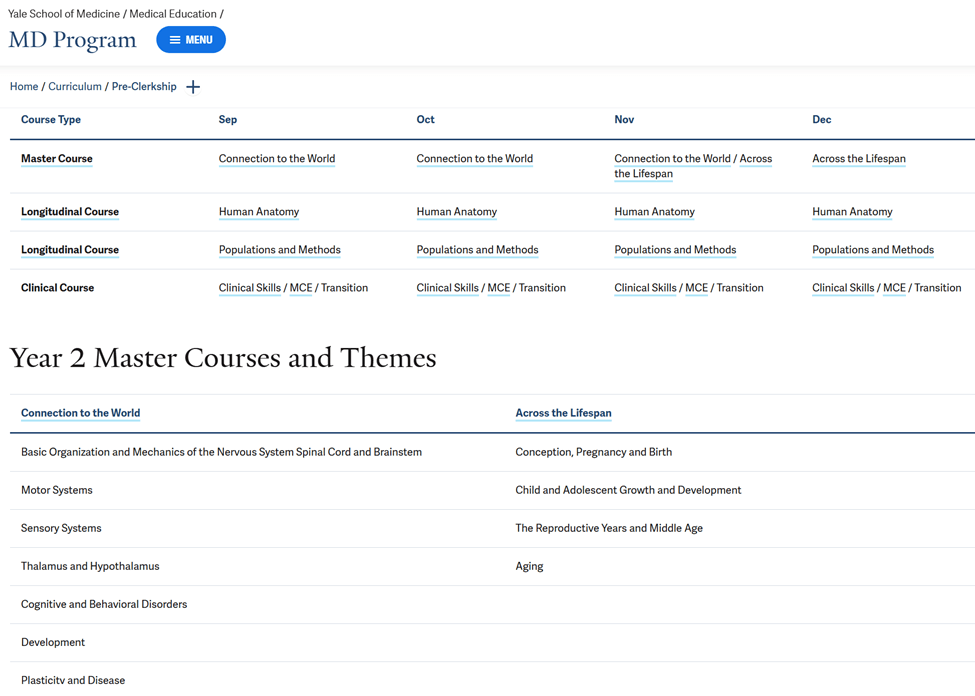Open Populations and Methods under Sep
This screenshot has height=696, width=975.
[x=280, y=249]
